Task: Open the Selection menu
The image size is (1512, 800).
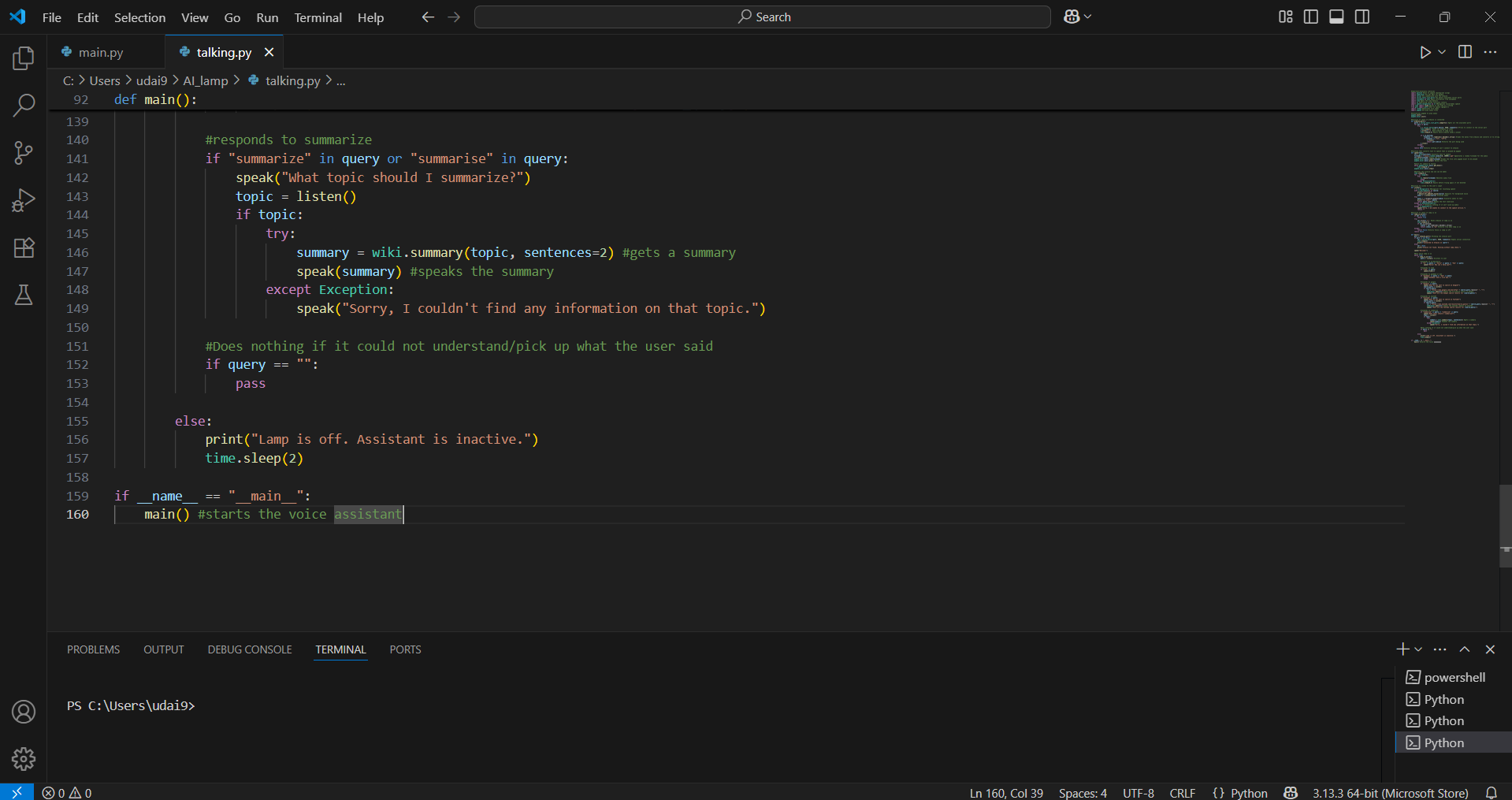Action: [x=139, y=17]
